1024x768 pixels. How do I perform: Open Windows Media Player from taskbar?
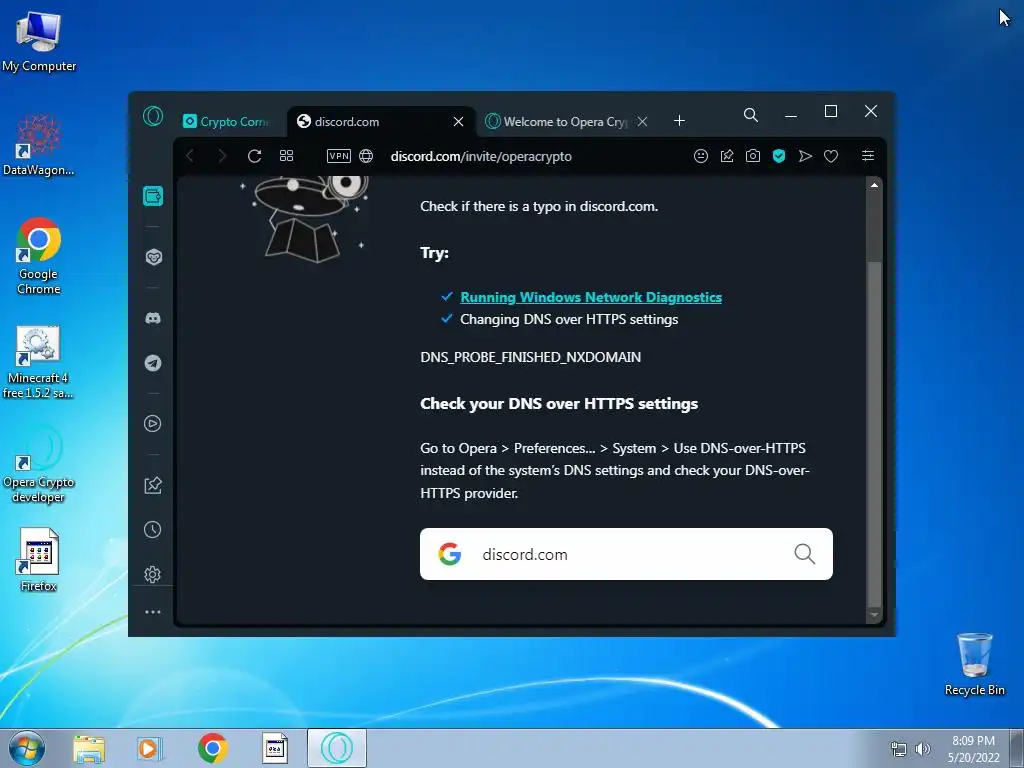[150, 748]
